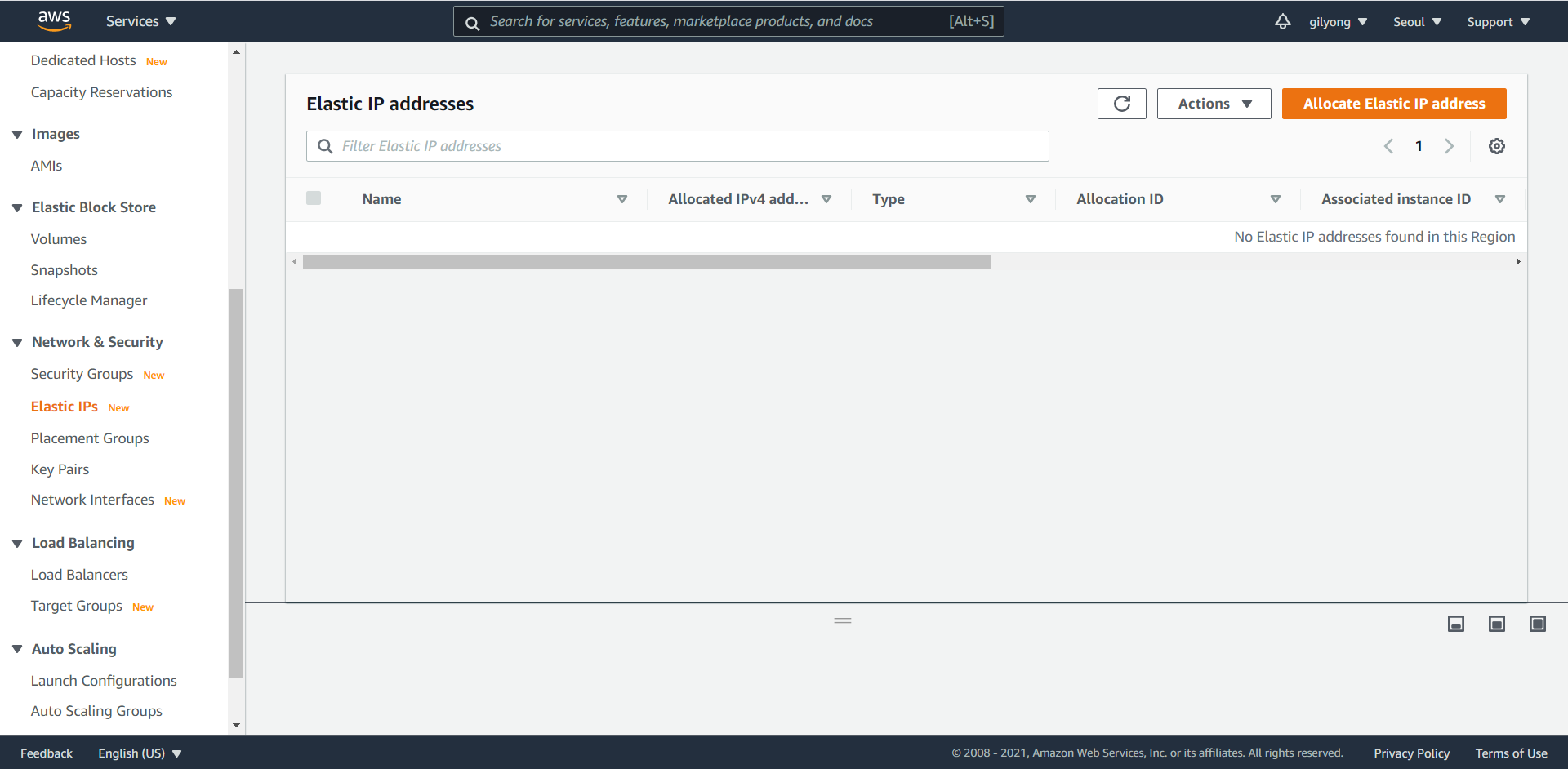Open Target Groups in sidebar
Viewport: 1568px width, 769px height.
[x=77, y=606]
